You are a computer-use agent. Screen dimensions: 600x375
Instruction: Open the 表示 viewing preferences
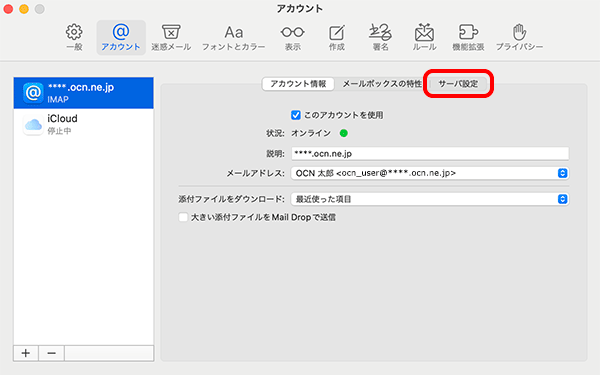coord(293,38)
